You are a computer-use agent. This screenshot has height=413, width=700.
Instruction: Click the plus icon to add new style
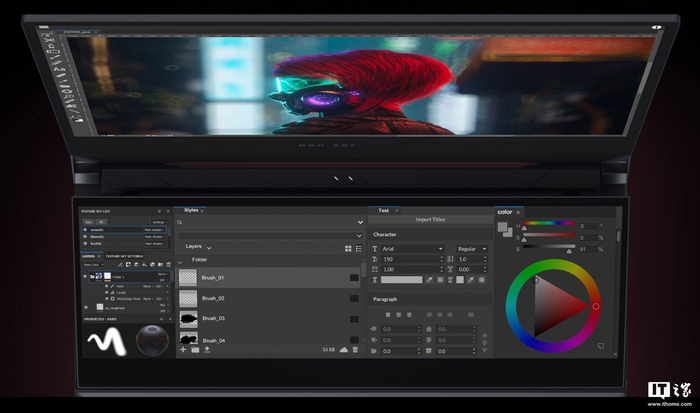[x=183, y=350]
